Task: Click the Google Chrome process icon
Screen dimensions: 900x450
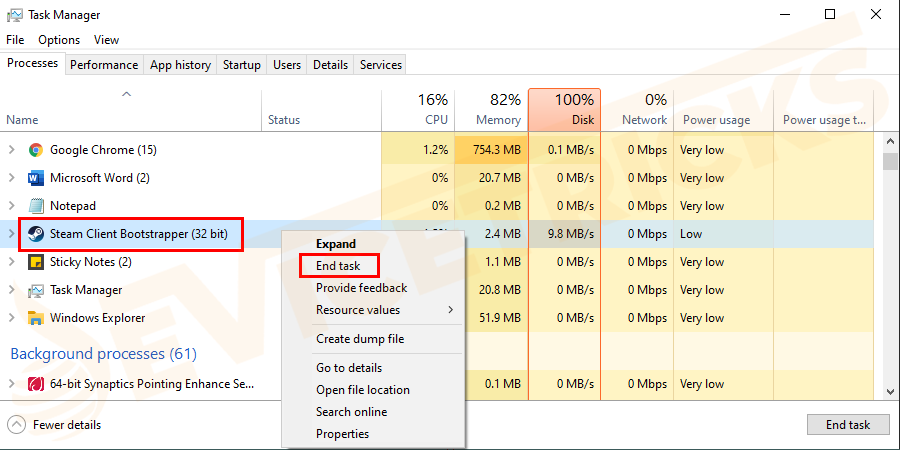Action: tap(36, 150)
